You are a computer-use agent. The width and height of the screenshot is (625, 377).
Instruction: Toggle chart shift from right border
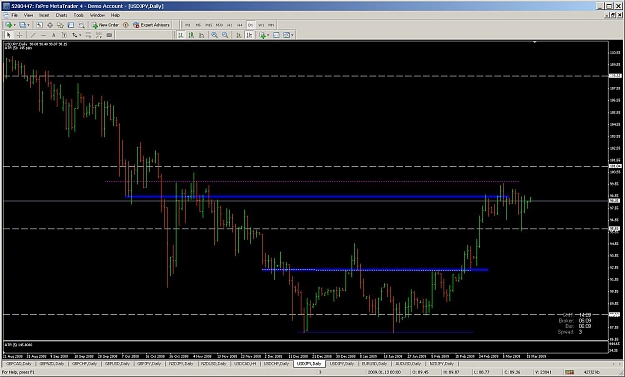click(250, 35)
